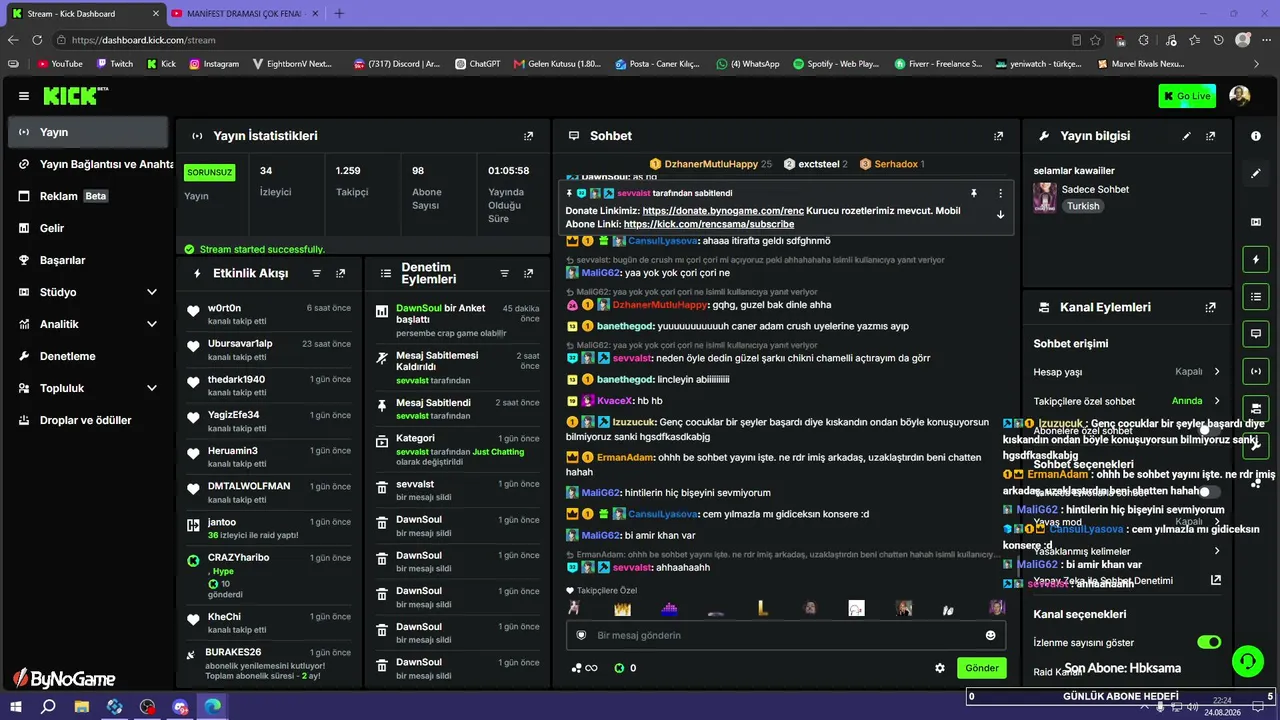Toggle İzlenme sayısını göster switch

pos(1209,642)
